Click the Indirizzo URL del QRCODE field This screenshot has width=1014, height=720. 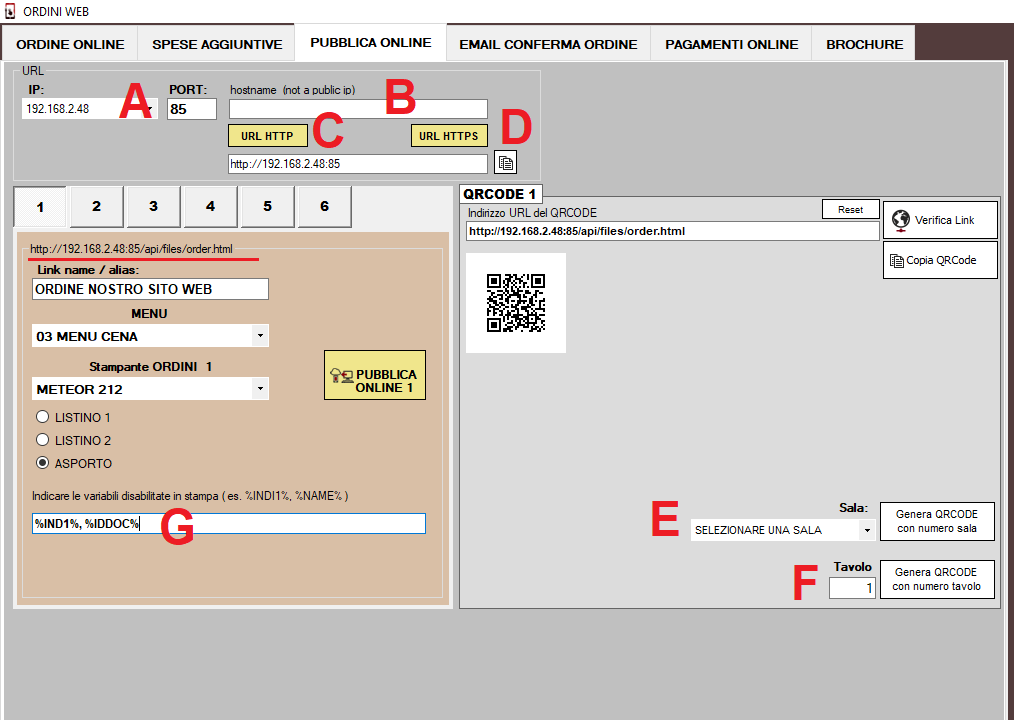673,231
